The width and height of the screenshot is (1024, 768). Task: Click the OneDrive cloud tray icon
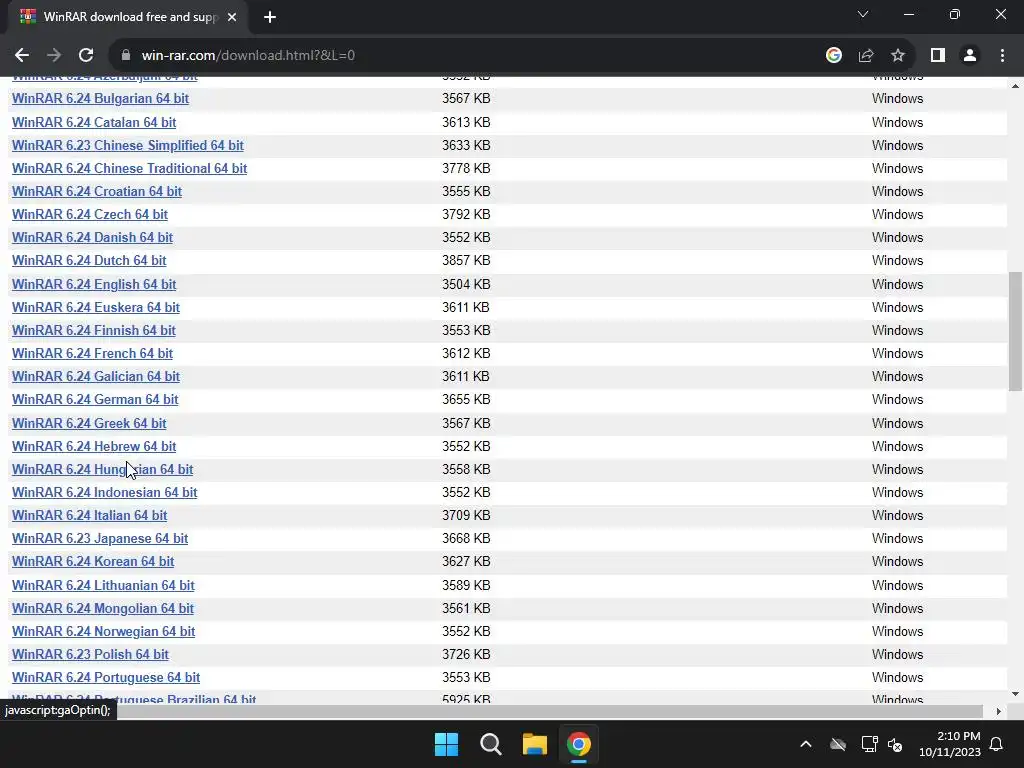pos(838,744)
